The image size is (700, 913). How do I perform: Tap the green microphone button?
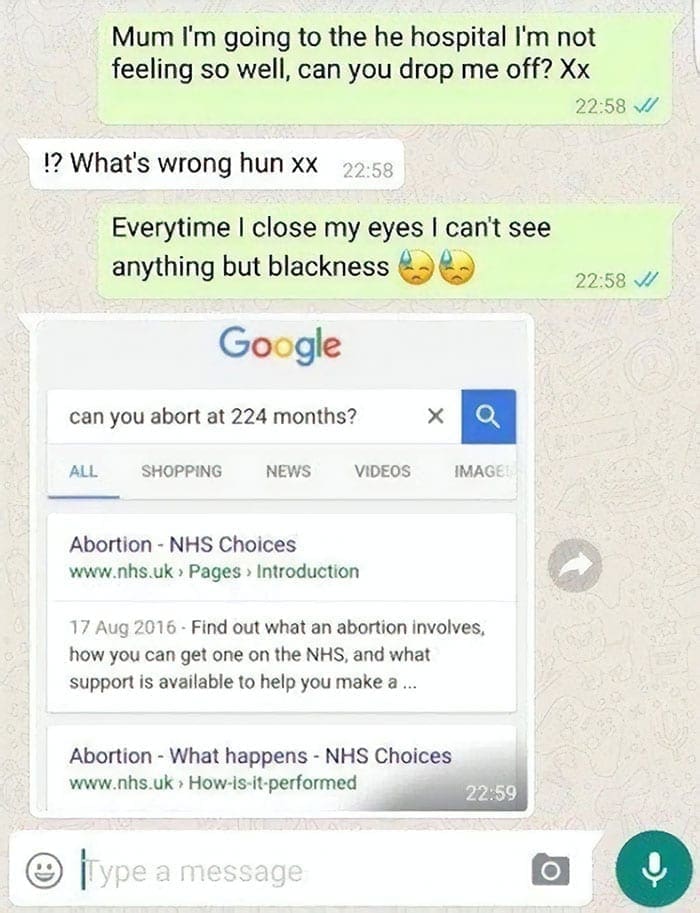click(654, 869)
